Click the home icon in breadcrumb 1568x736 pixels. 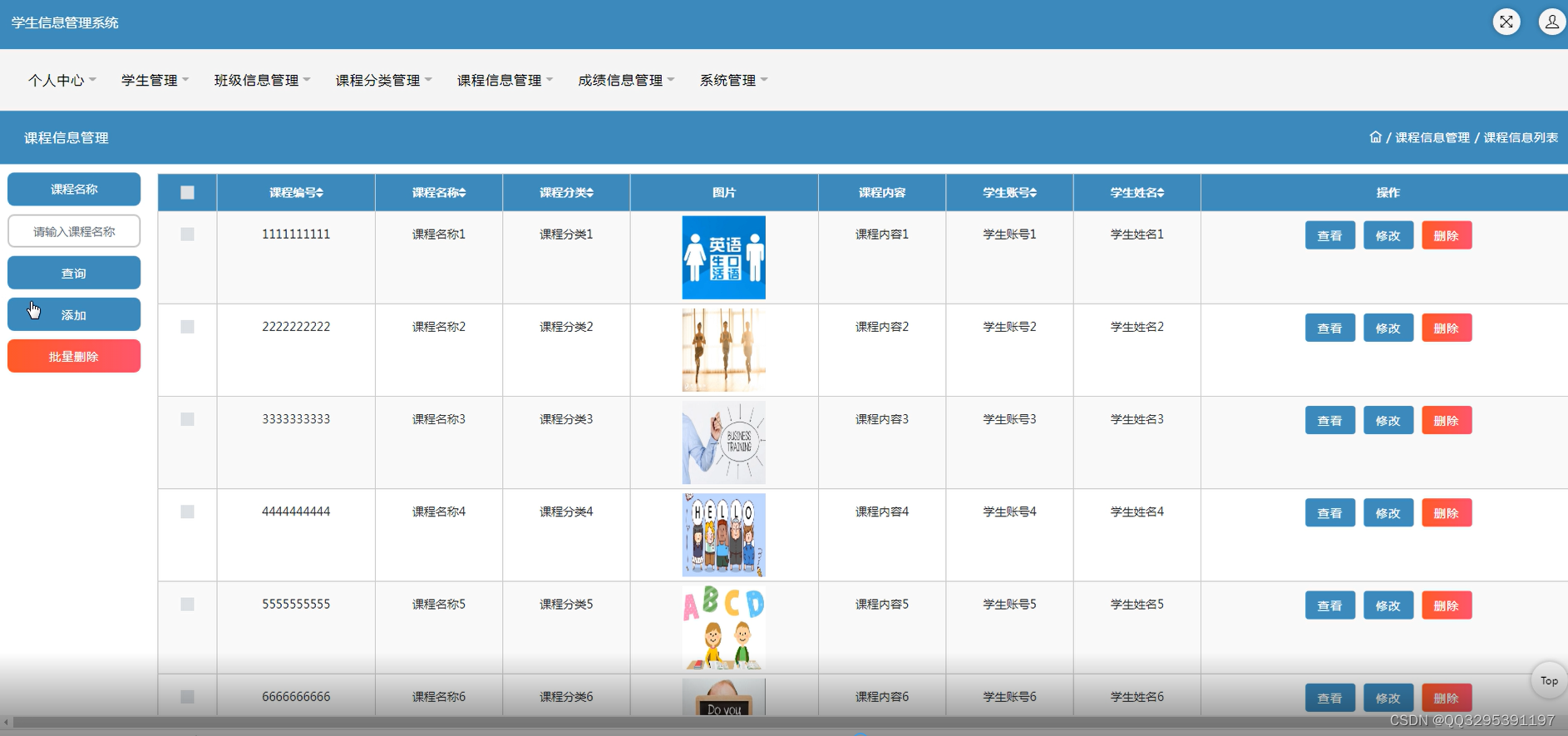pyautogui.click(x=1375, y=137)
